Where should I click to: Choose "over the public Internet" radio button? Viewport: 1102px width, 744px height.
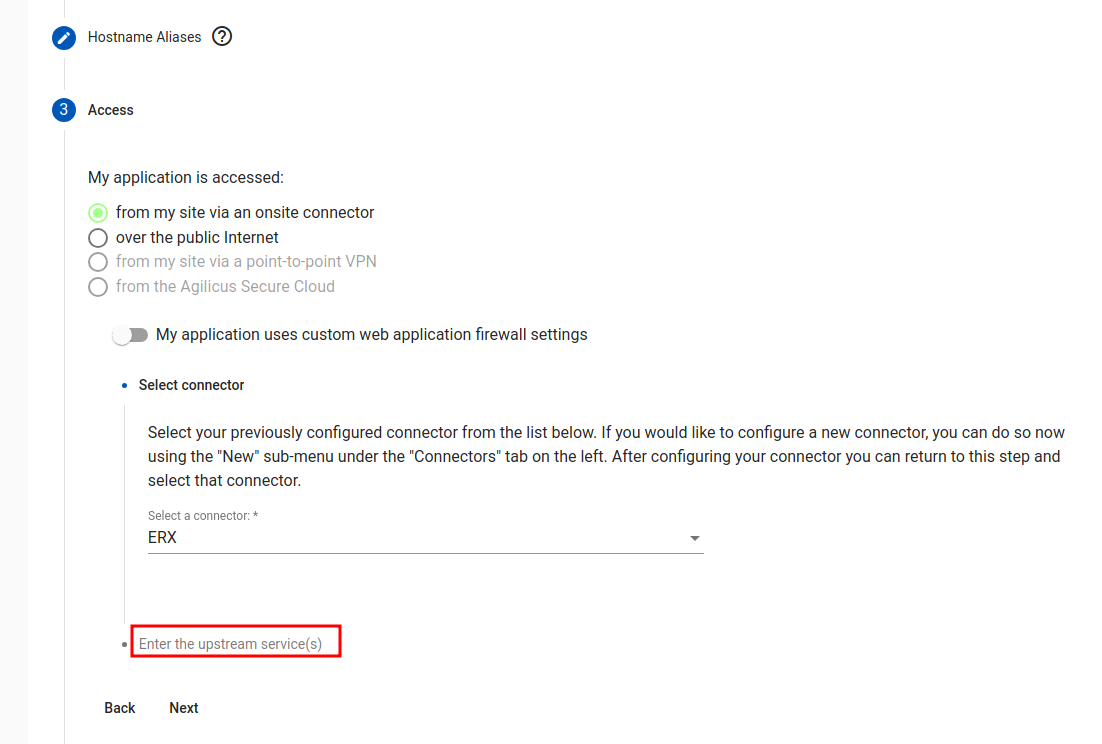point(98,238)
